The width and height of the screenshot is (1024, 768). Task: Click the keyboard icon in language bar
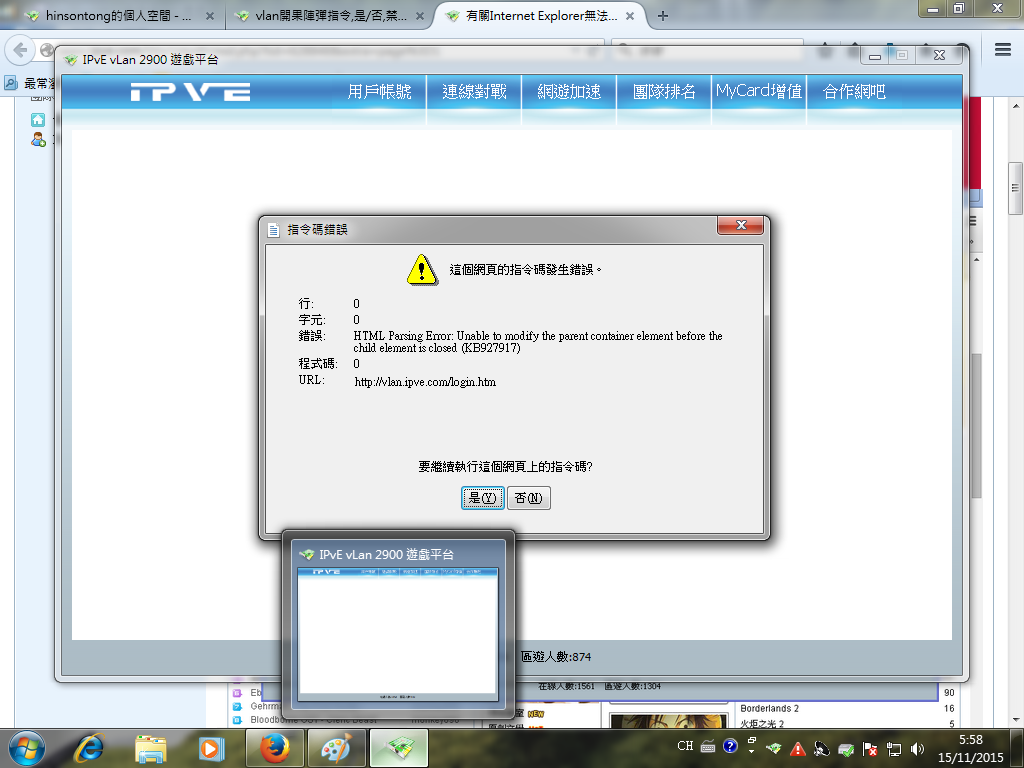click(x=708, y=746)
